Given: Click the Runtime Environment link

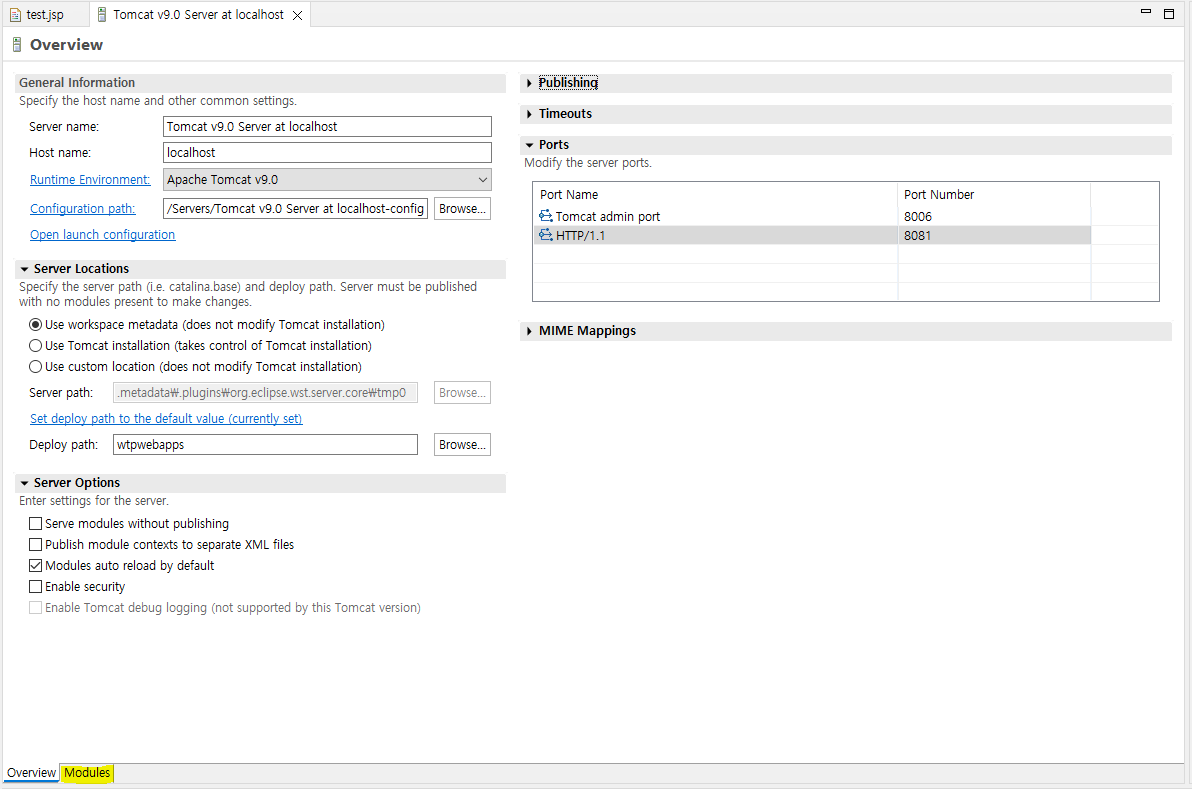Looking at the screenshot, I should (x=90, y=180).
